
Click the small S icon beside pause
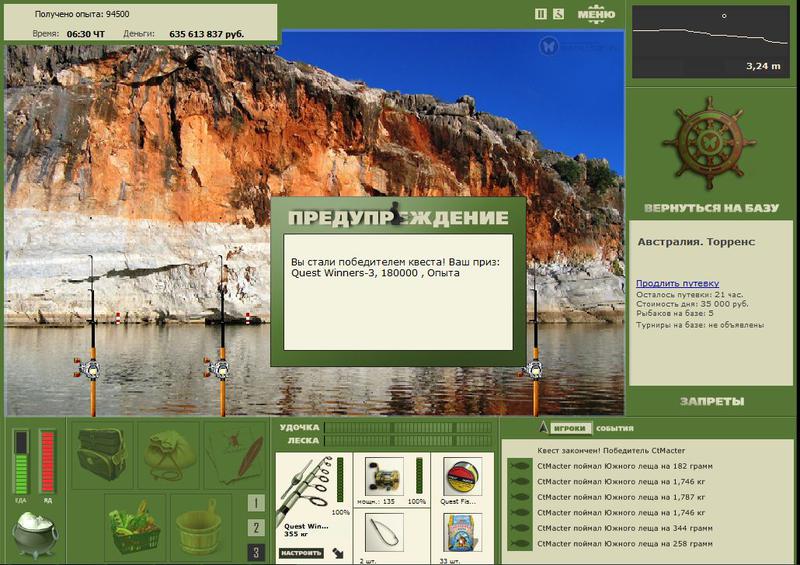pos(558,14)
